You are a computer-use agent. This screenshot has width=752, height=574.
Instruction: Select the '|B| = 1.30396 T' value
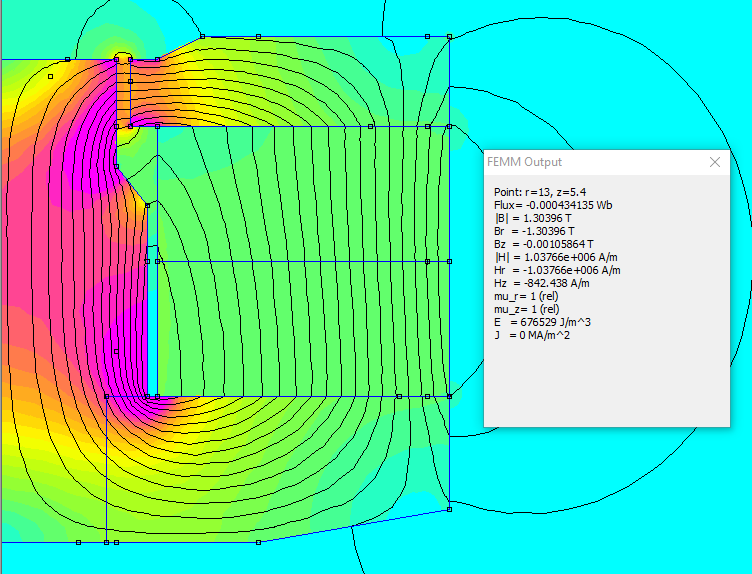(x=533, y=218)
